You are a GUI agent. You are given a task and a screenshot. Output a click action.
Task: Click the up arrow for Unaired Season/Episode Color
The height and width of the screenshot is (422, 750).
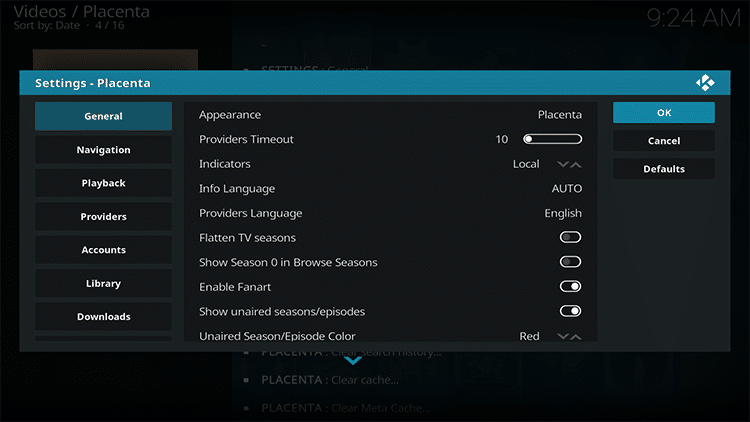coord(576,336)
